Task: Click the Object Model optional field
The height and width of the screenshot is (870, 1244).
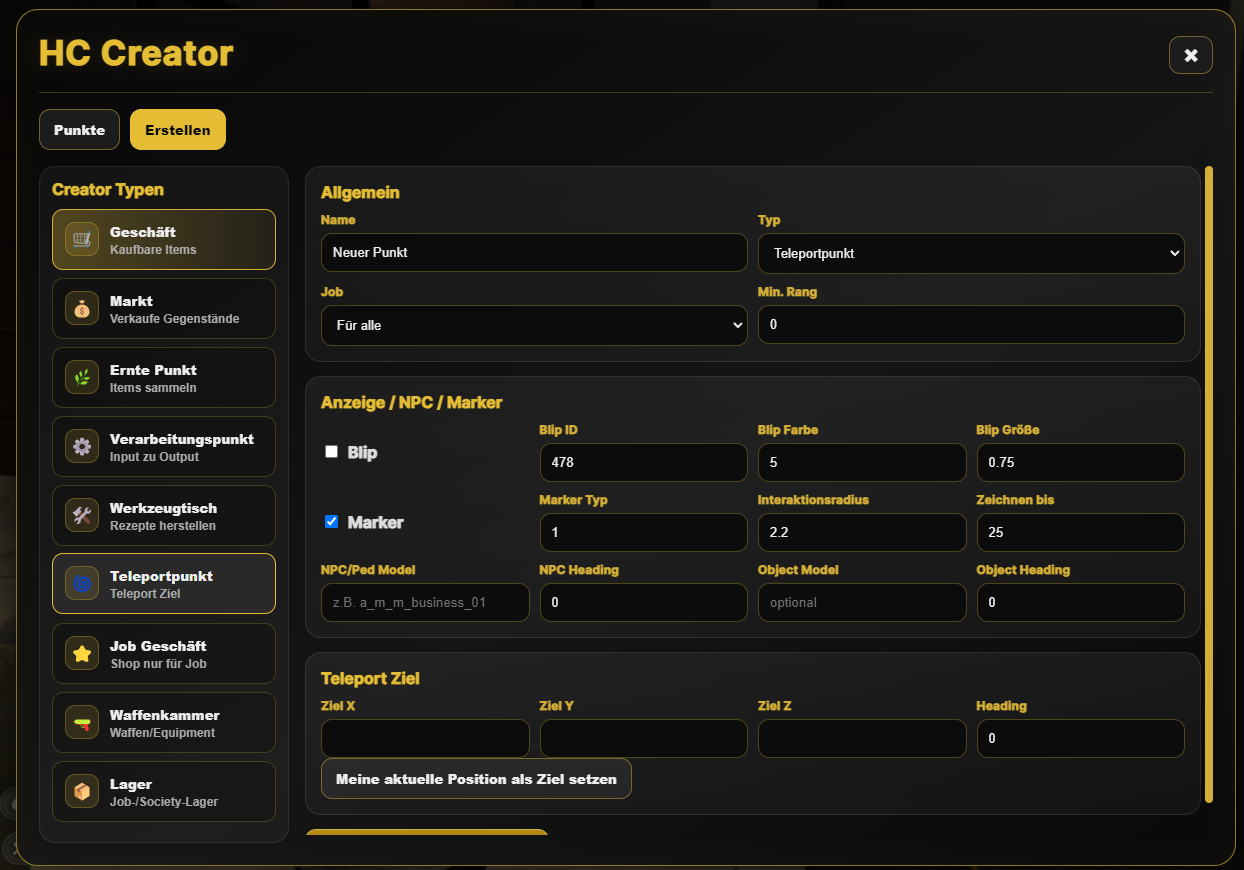Action: pos(862,602)
